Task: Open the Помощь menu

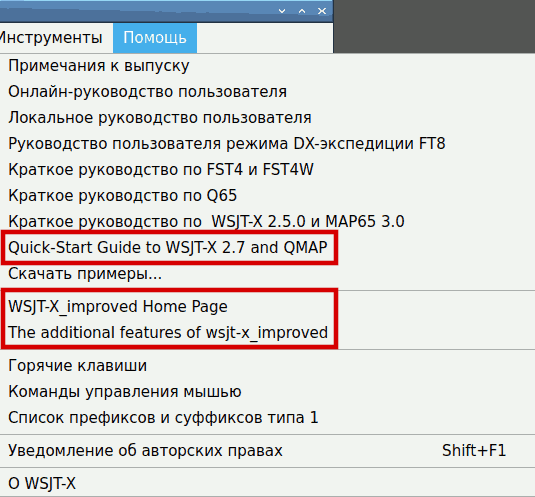Action: [x=155, y=38]
